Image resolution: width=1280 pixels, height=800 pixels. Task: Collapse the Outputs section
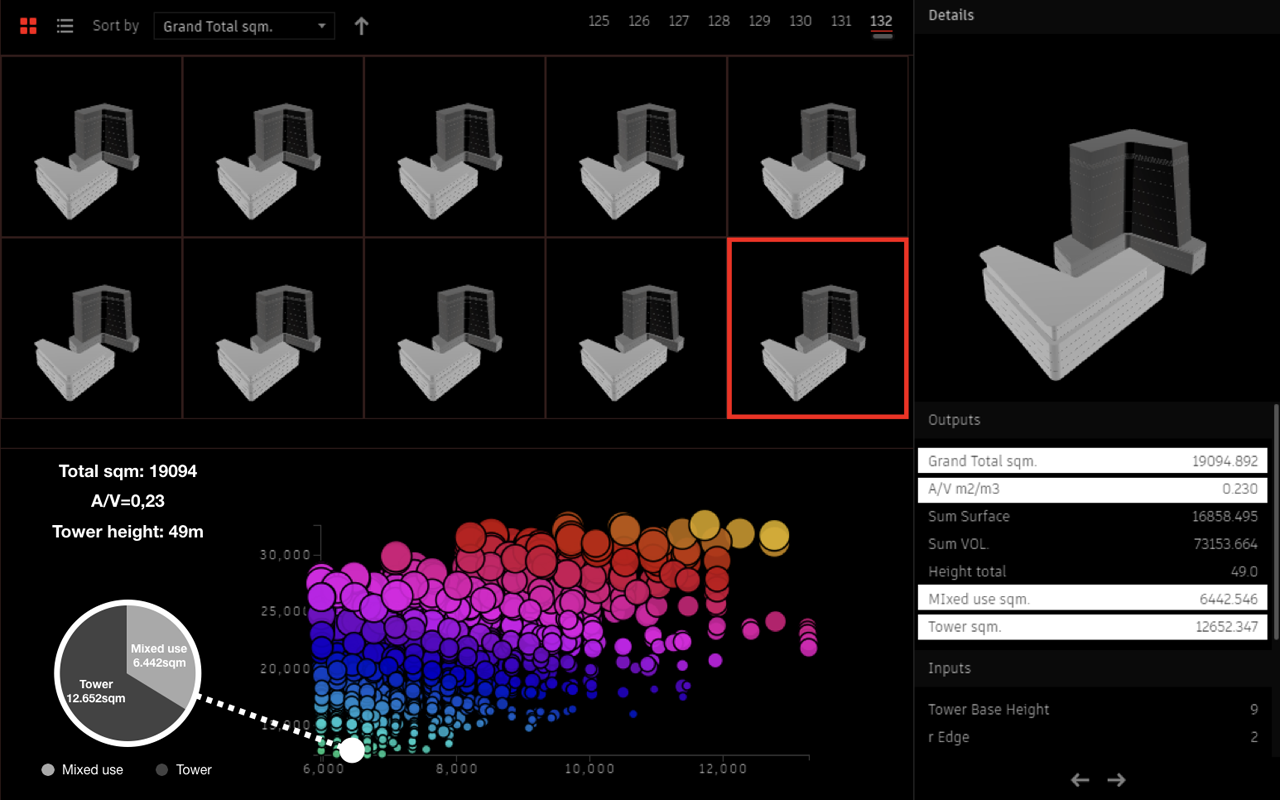[954, 420]
